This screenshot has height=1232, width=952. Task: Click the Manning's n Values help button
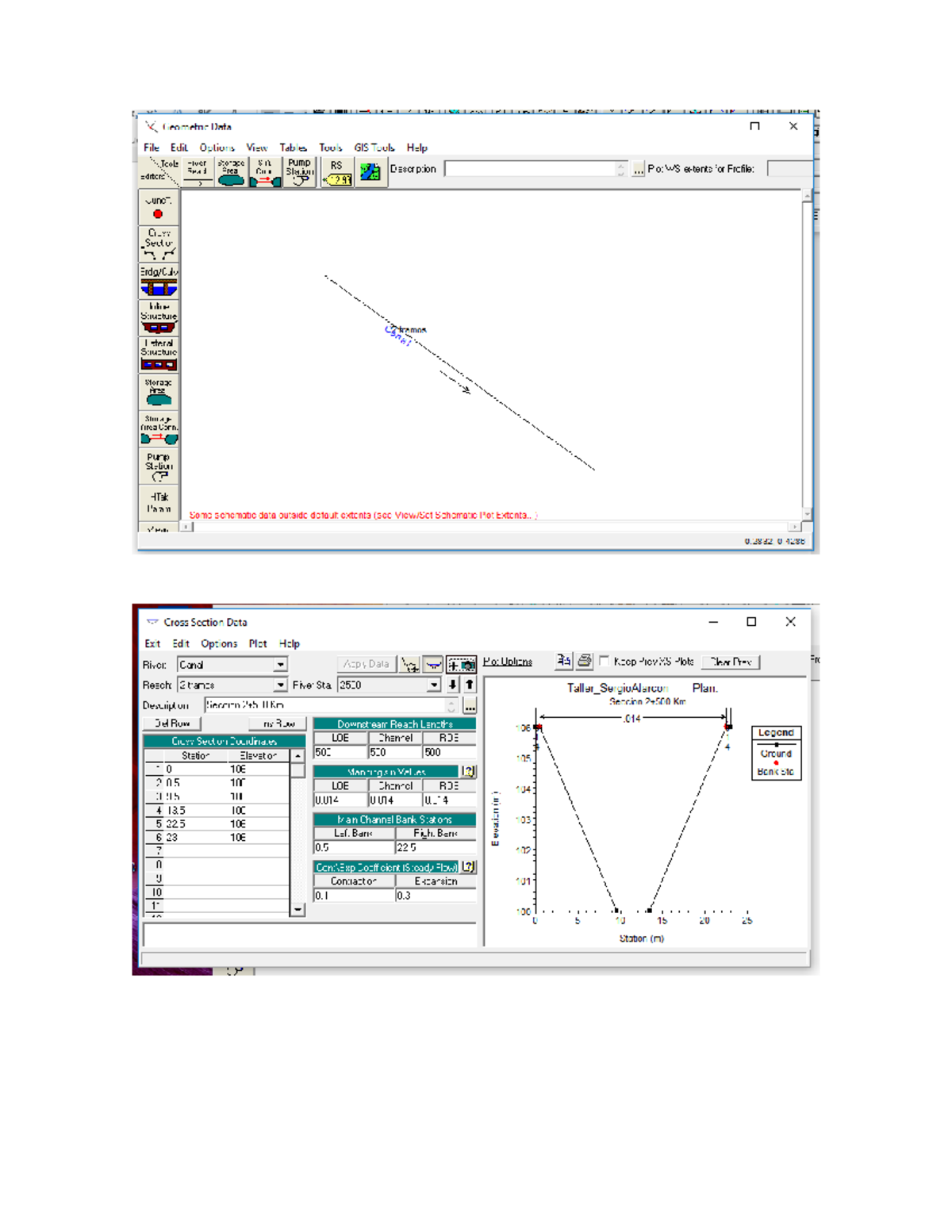coord(469,770)
